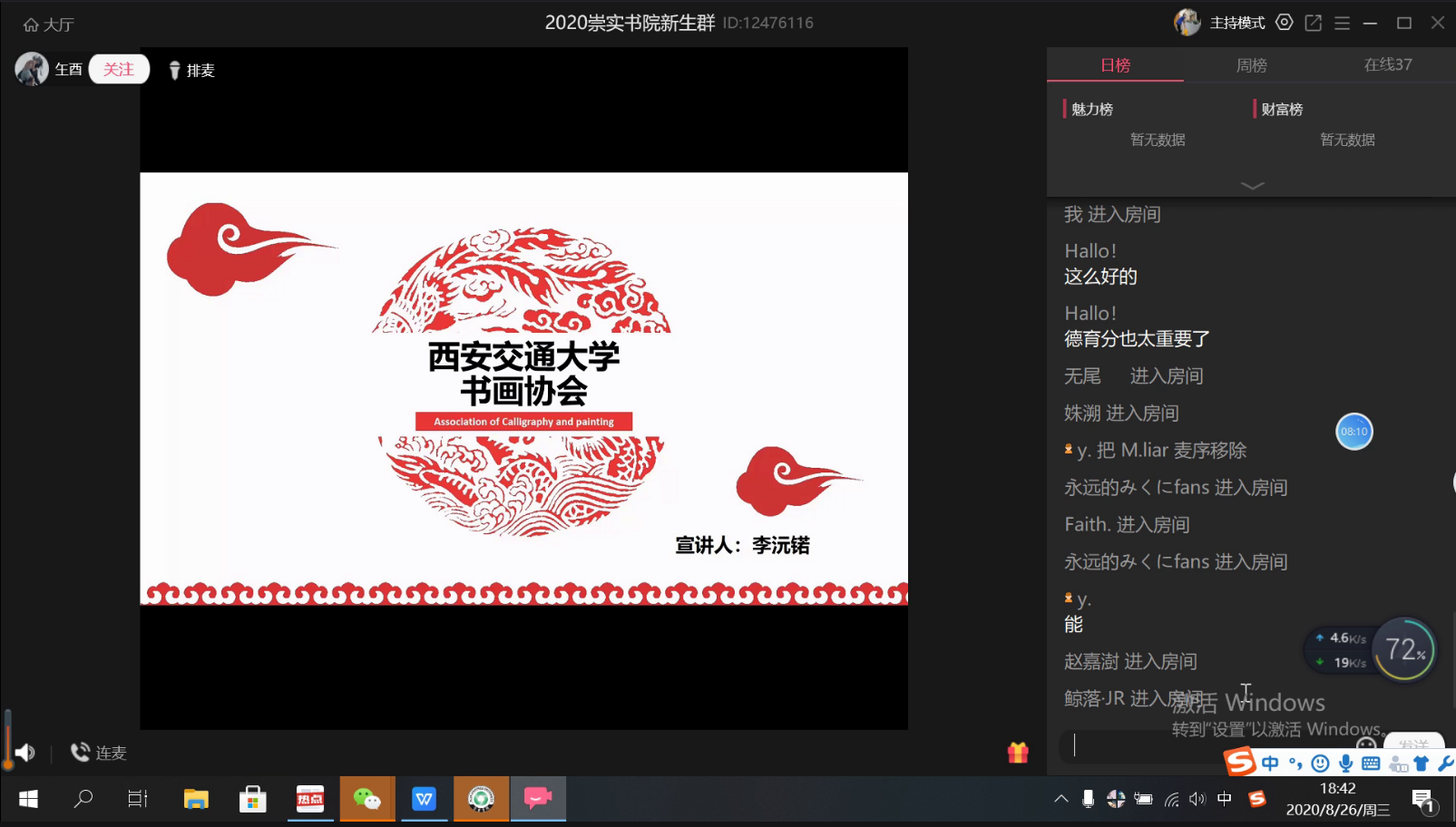Switch to the green round-logo taskbar app
Viewport: 1456px width, 827px height.
(481, 799)
